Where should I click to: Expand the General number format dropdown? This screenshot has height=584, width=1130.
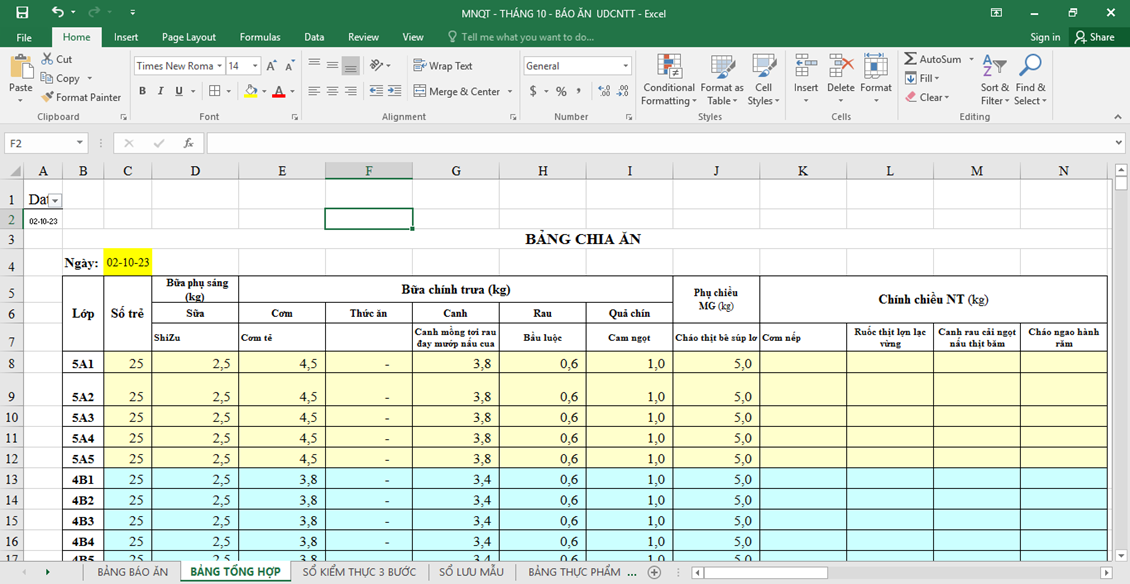pos(626,66)
